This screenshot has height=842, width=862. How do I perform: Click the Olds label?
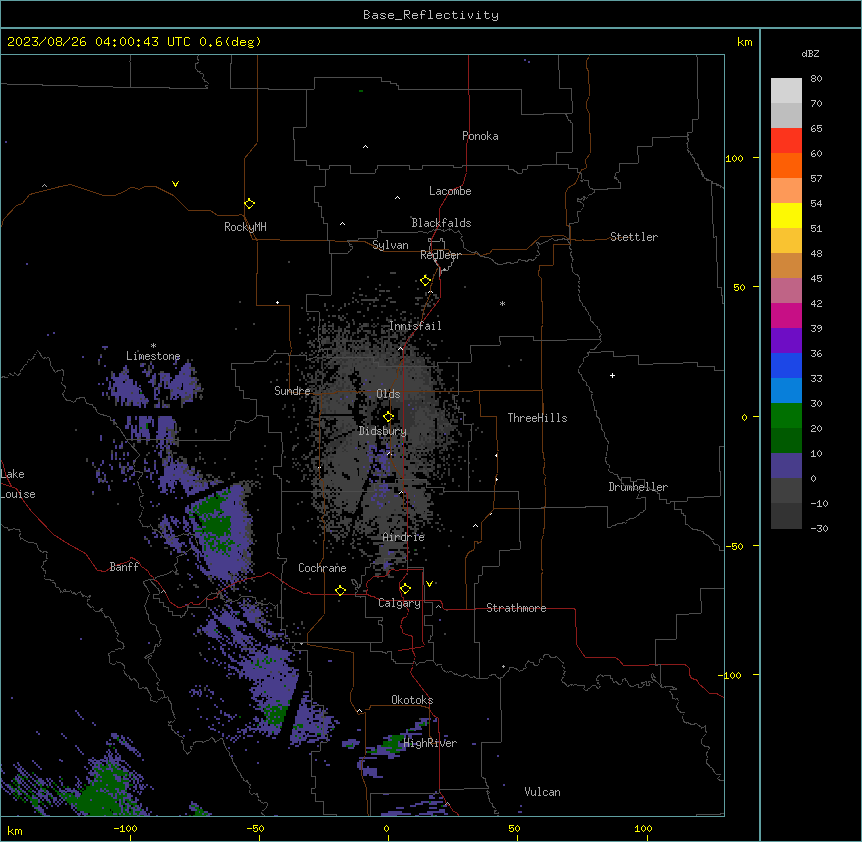pos(388,394)
